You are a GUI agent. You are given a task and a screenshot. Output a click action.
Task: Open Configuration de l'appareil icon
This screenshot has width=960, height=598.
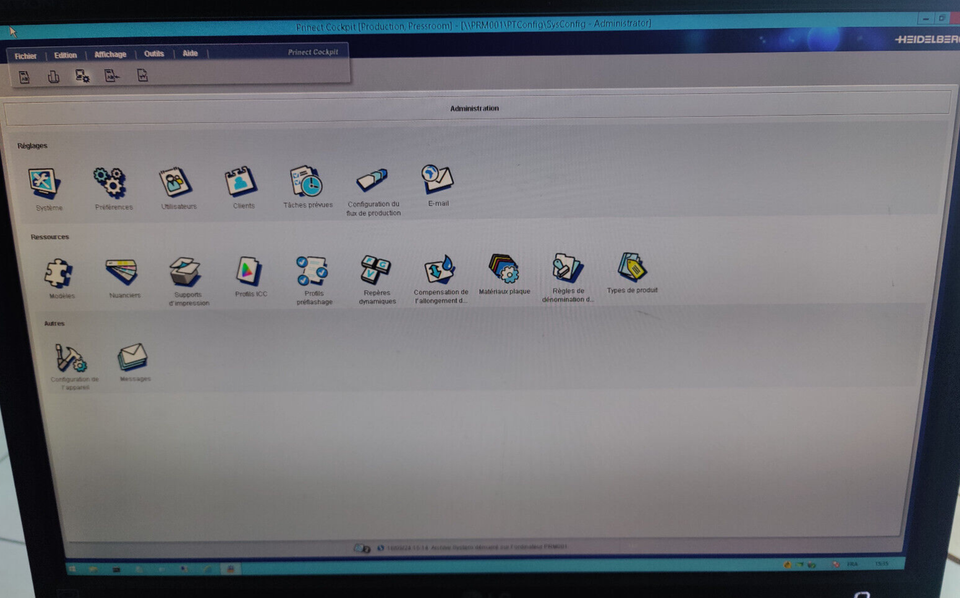[x=71, y=358]
